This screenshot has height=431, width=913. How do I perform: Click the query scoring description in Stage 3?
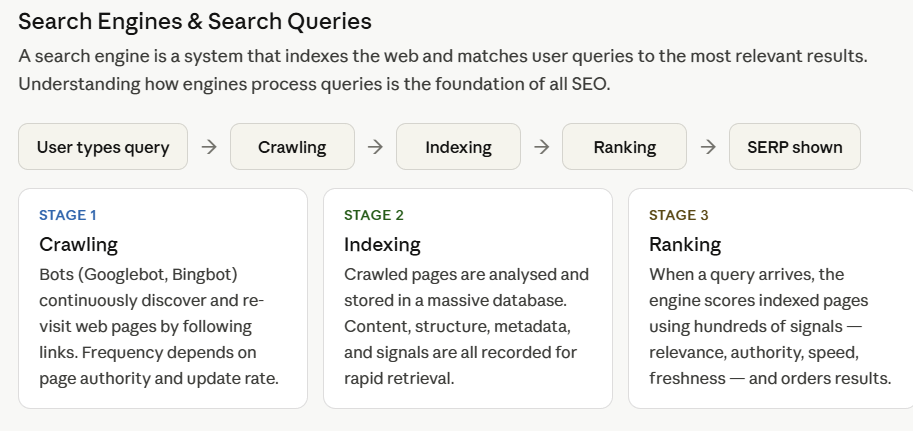point(768,325)
